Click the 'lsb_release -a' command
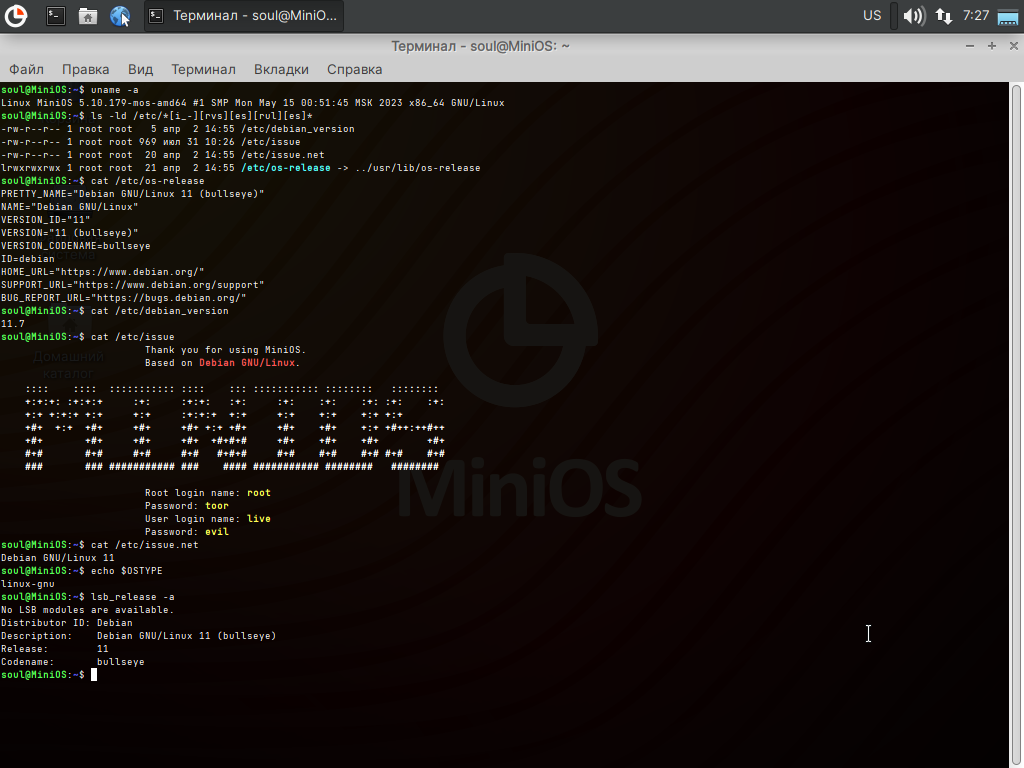Image resolution: width=1024 pixels, height=768 pixels. 133,597
